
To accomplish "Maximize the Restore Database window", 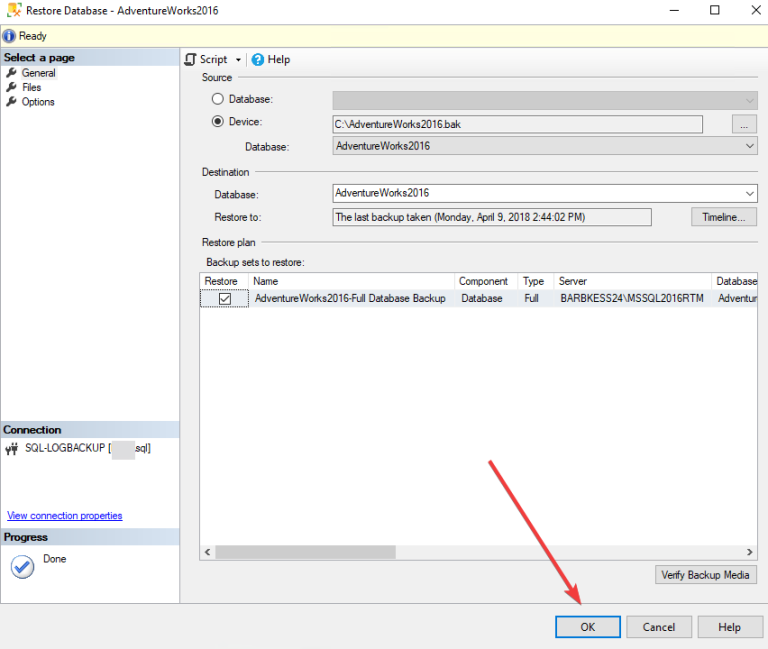I will pos(715,10).
